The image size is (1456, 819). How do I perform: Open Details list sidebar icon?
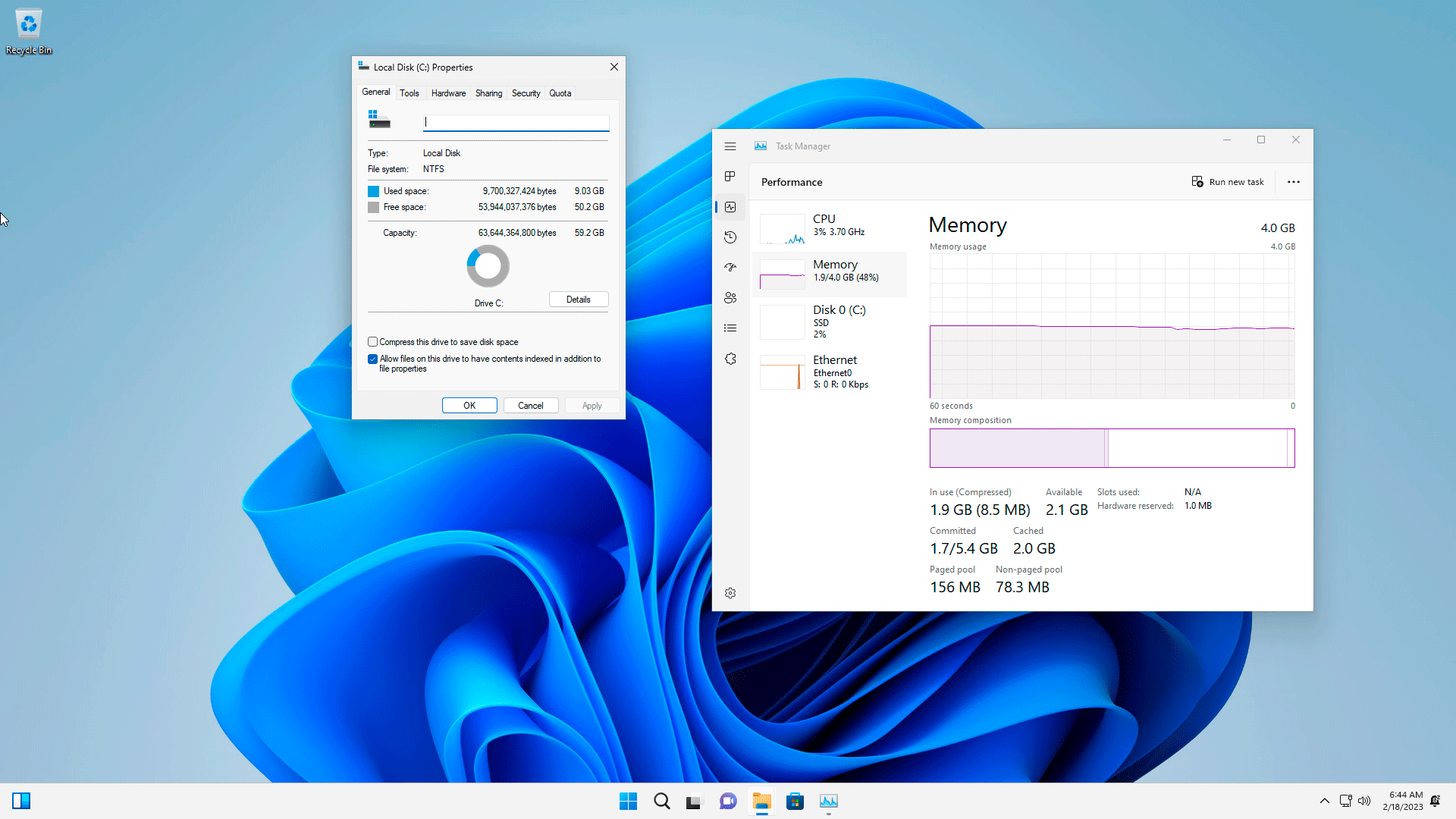coord(730,328)
